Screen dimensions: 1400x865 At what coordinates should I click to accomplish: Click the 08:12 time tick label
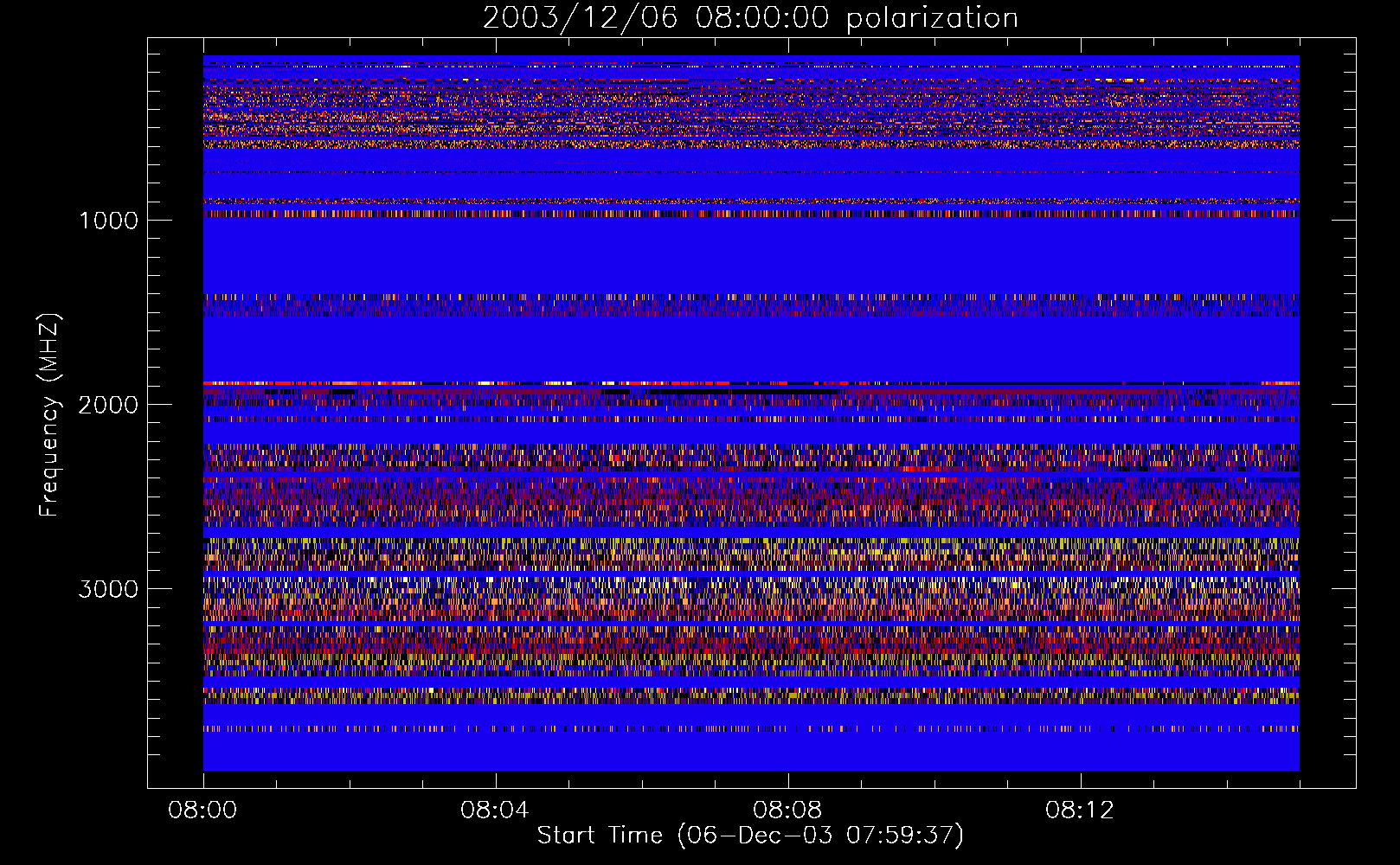[1080, 811]
